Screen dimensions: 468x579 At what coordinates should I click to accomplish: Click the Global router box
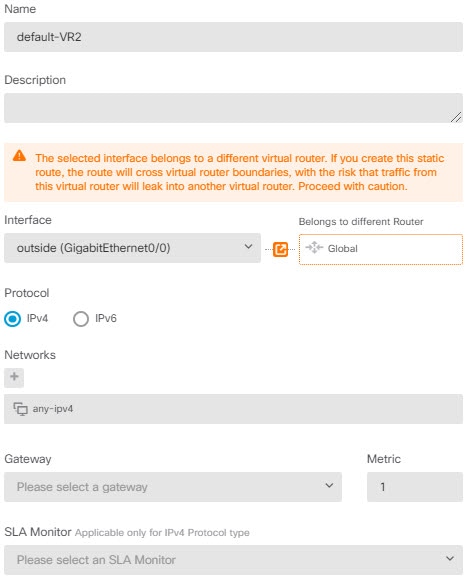click(x=380, y=249)
